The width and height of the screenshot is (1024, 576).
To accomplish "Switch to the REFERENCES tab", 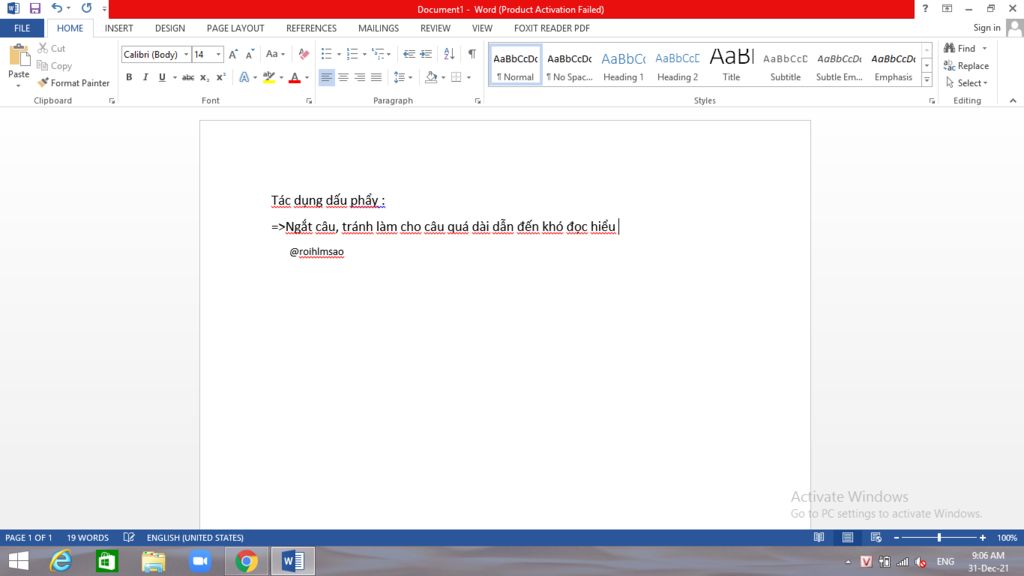I will [x=312, y=28].
